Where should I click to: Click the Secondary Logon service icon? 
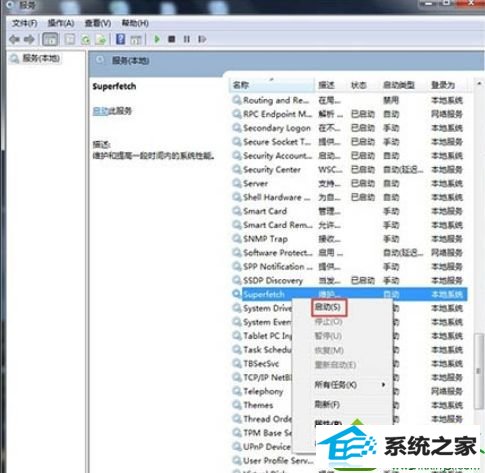point(237,128)
